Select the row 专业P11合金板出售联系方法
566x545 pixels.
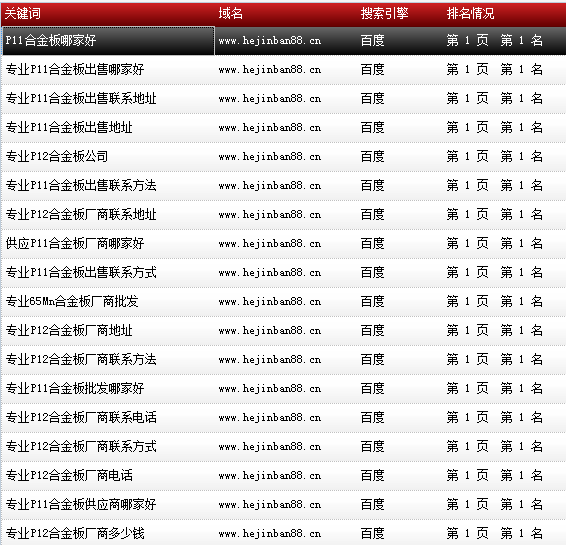[284, 186]
